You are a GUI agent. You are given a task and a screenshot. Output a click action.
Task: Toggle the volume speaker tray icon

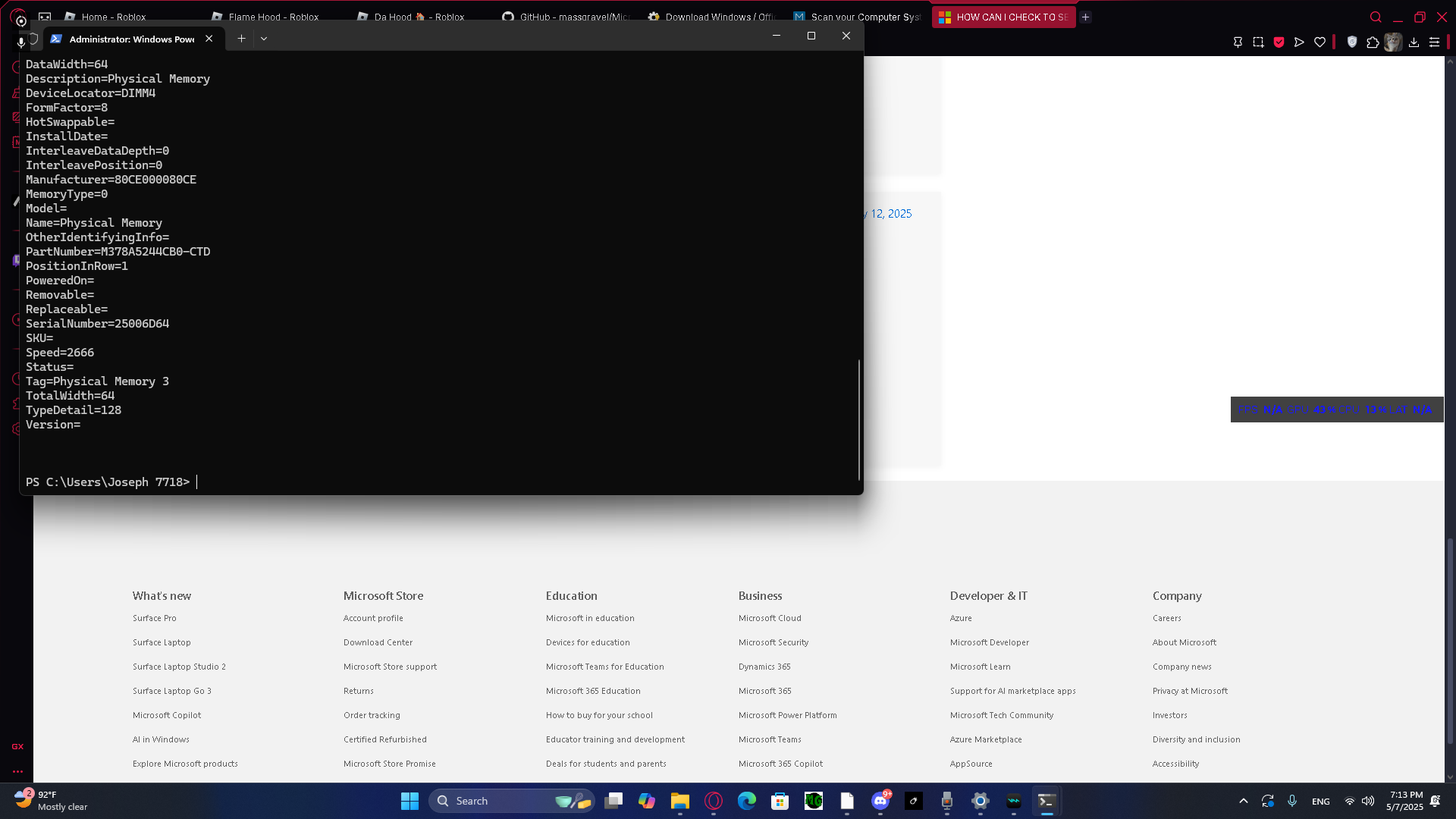tap(1368, 801)
